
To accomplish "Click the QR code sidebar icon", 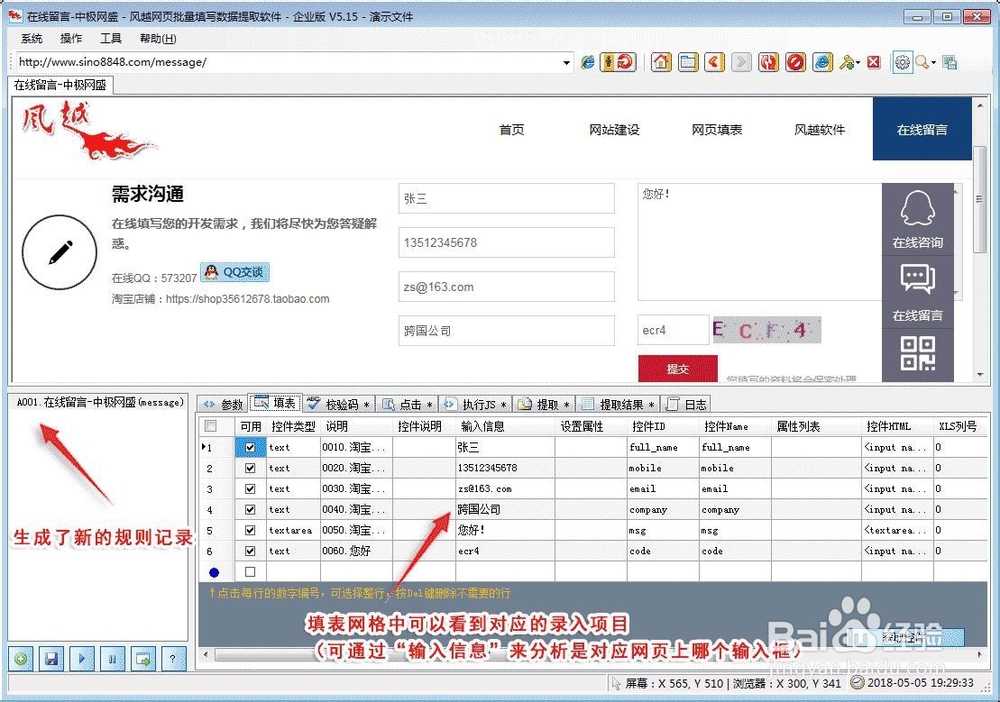I will click(x=918, y=353).
